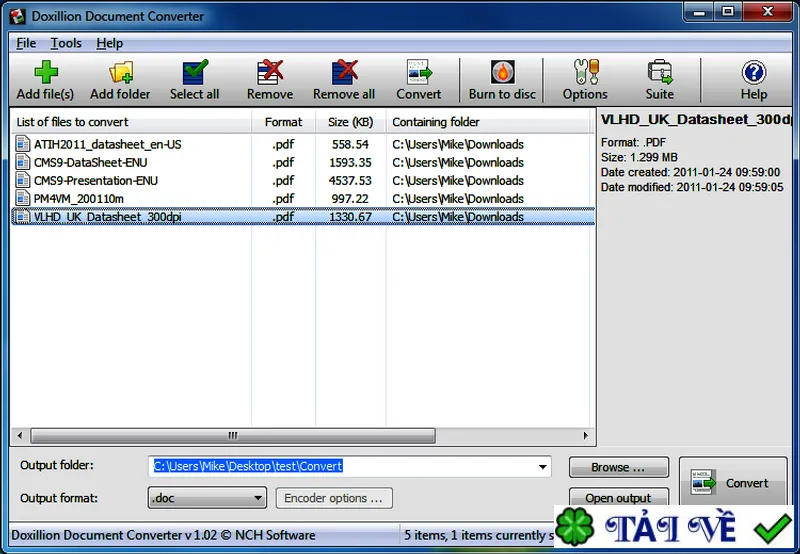Select the ATIH2011_datasheet_en-US file name
Viewport: 800px width, 554px height.
pyautogui.click(x=108, y=144)
